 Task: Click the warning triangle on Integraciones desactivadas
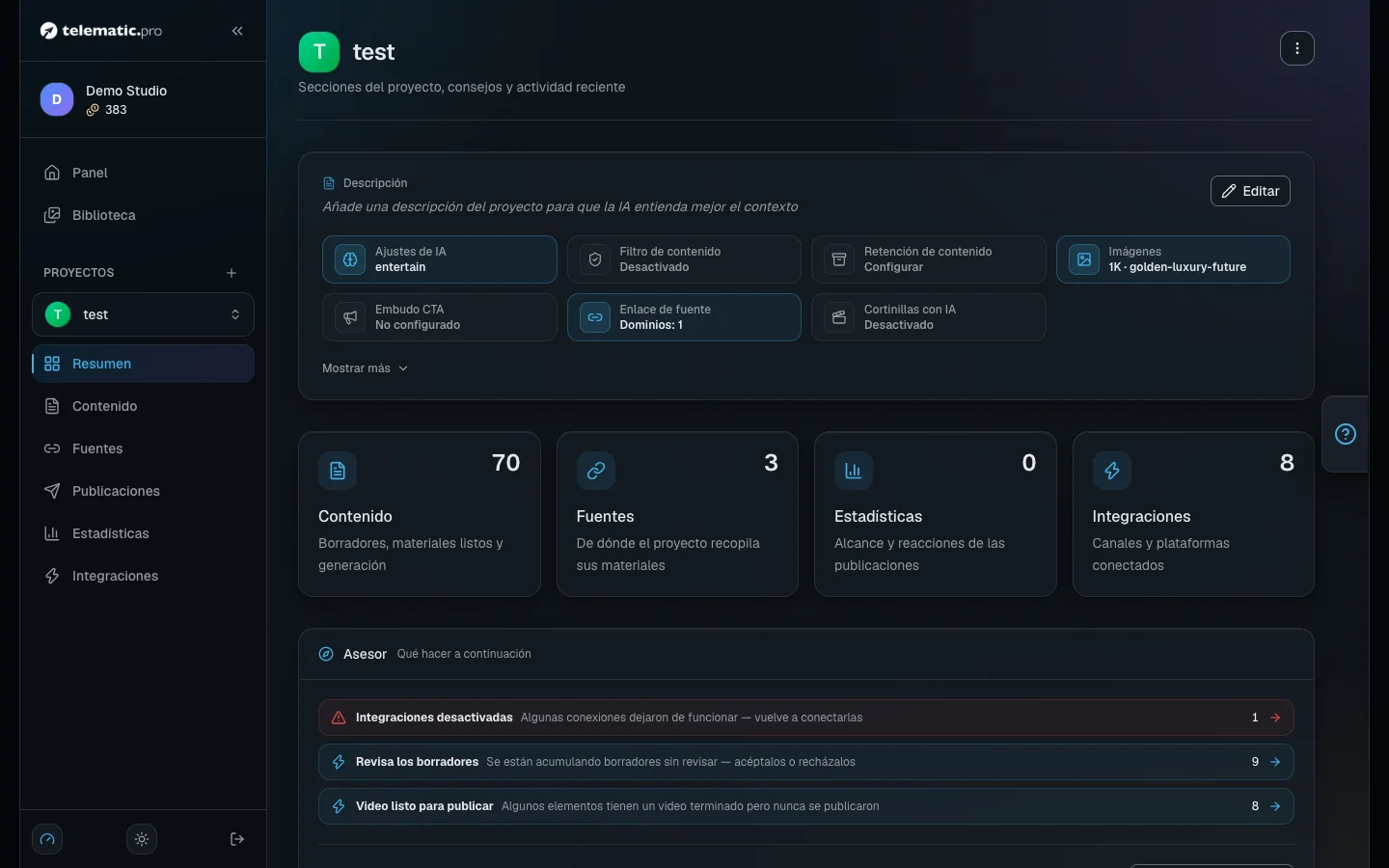pos(339,718)
